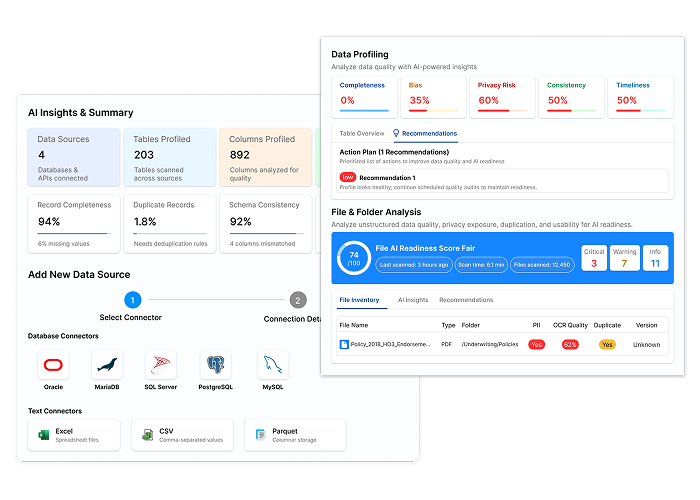Click the CSV file icon

[148, 435]
